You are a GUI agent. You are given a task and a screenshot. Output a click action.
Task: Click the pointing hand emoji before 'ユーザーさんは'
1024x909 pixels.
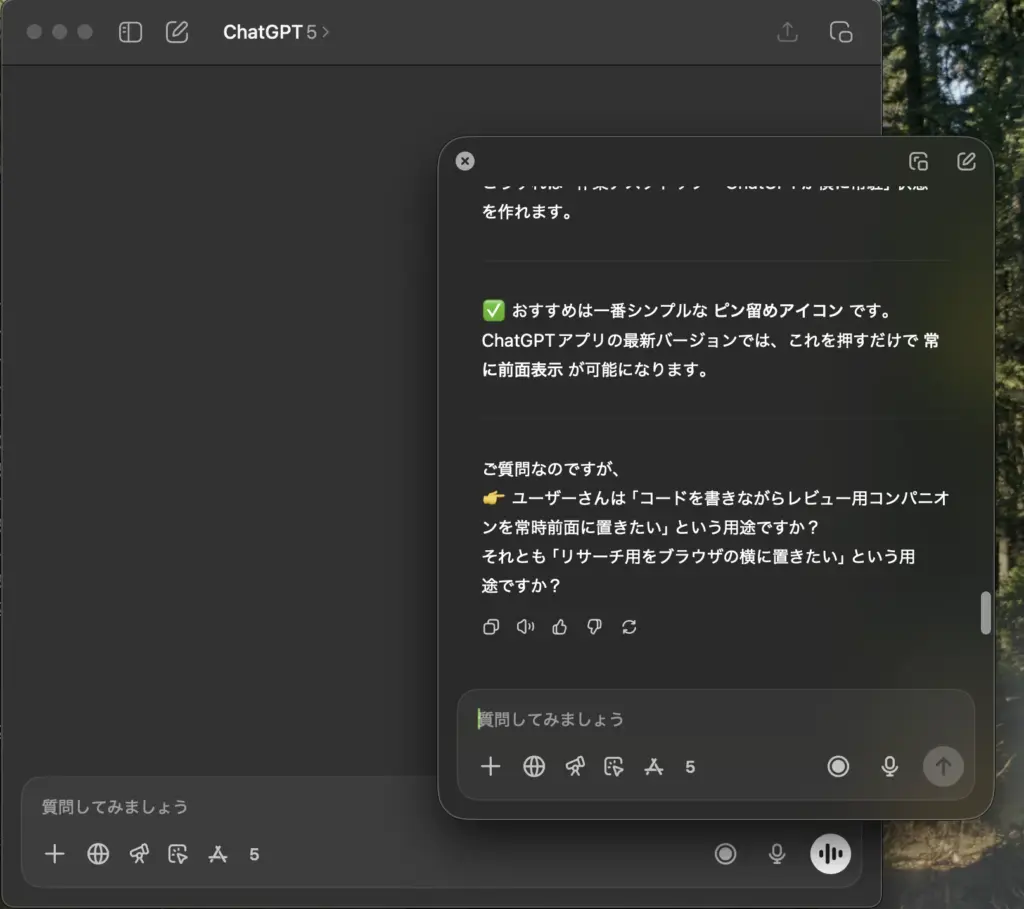(x=494, y=498)
